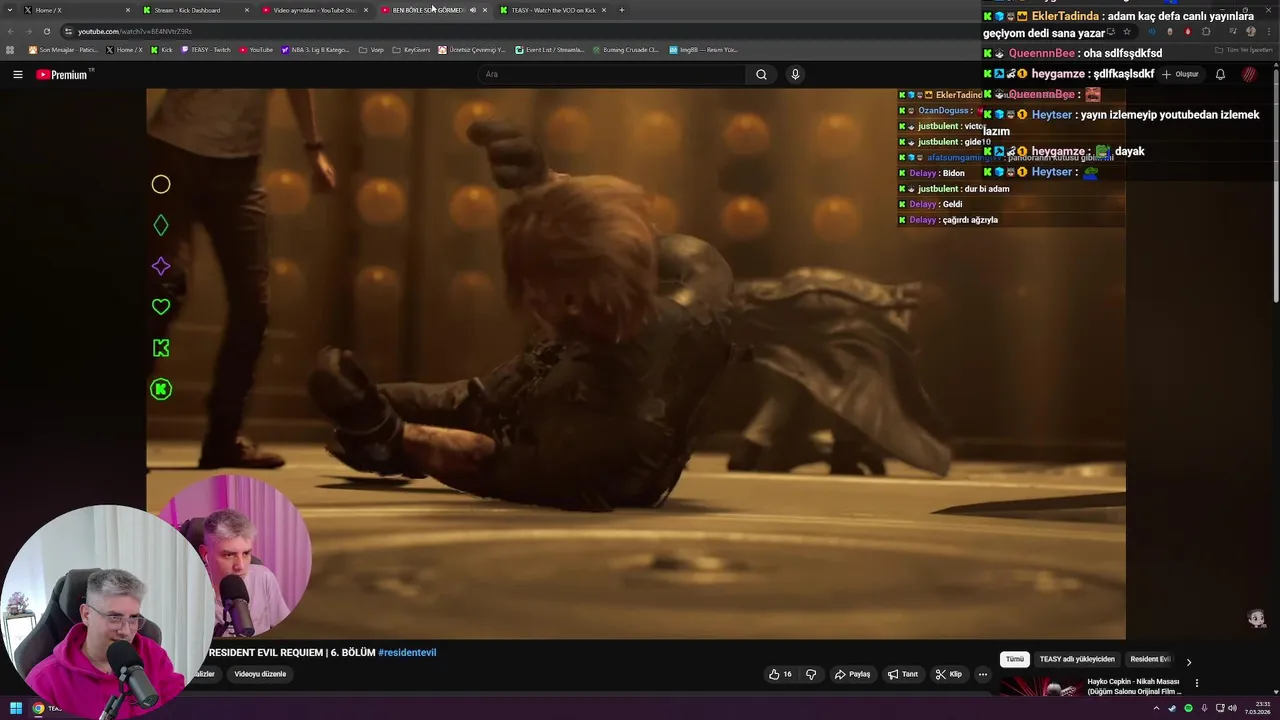The width and height of the screenshot is (1280, 720).
Task: Start voice search with the microphone icon
Action: coord(795,74)
